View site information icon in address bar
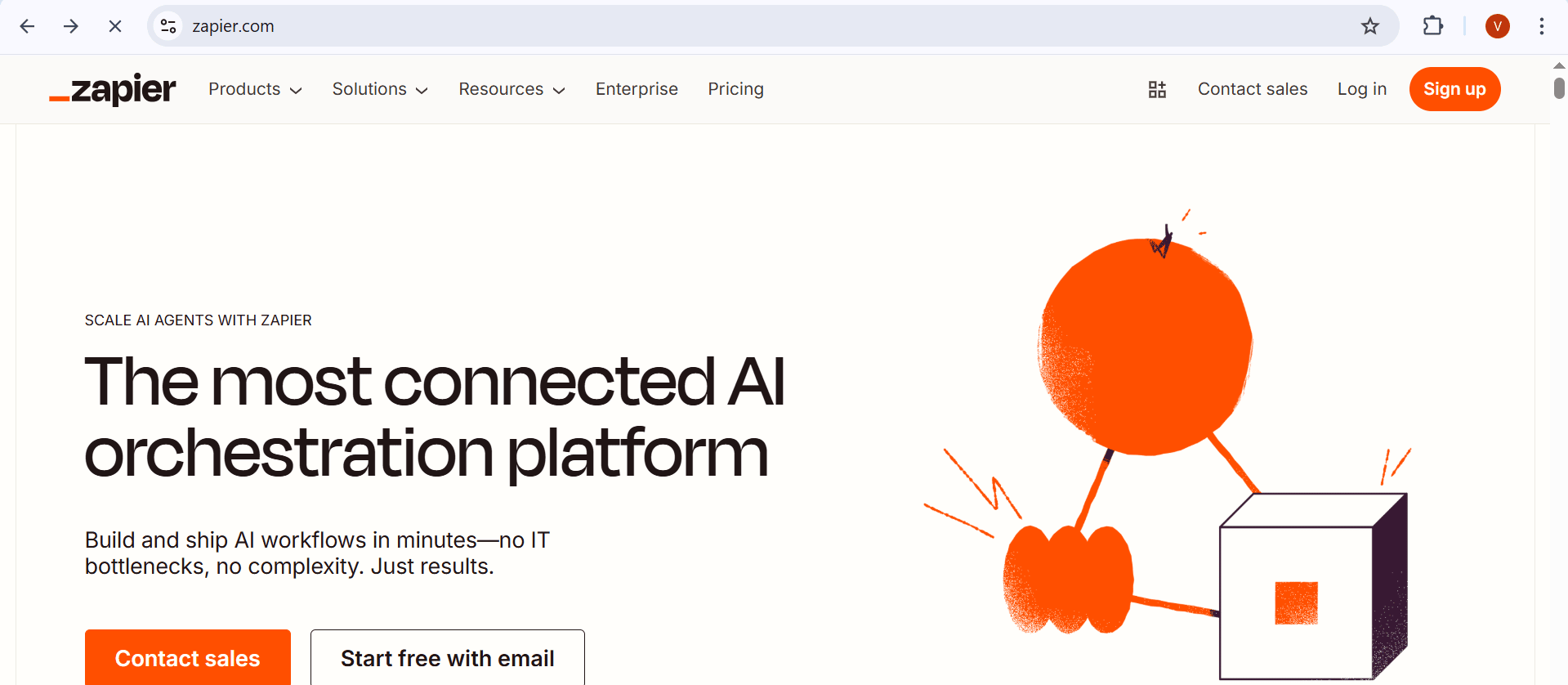This screenshot has height=685, width=1568. 168,26
